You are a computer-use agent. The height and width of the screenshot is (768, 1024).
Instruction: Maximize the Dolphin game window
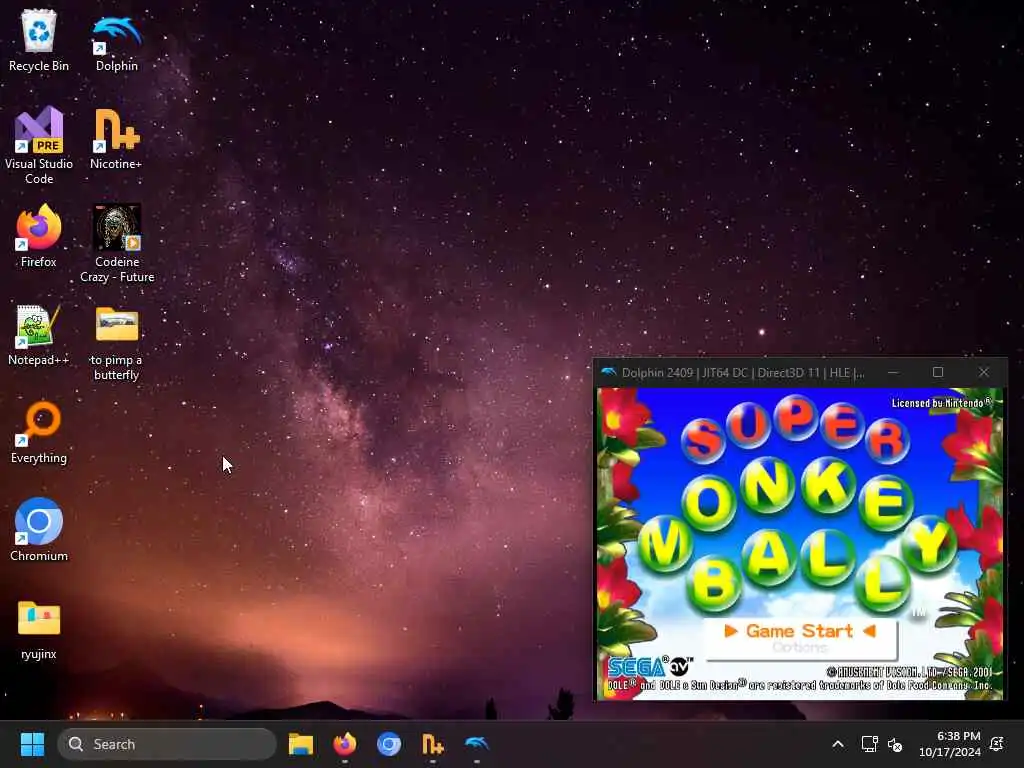click(938, 372)
